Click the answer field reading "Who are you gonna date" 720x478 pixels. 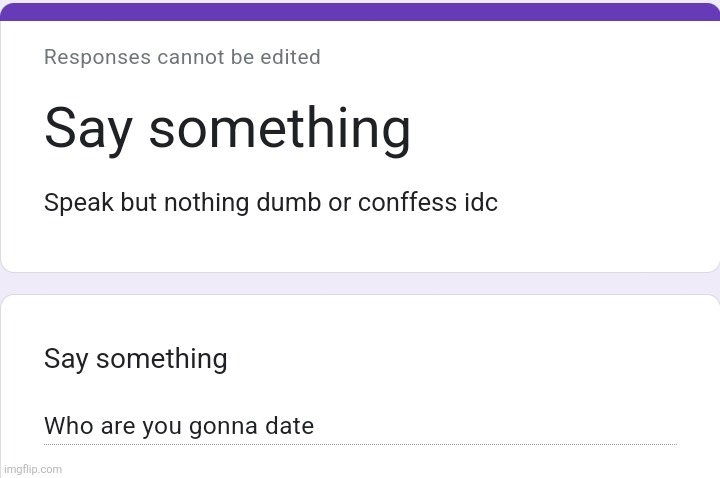(360, 427)
